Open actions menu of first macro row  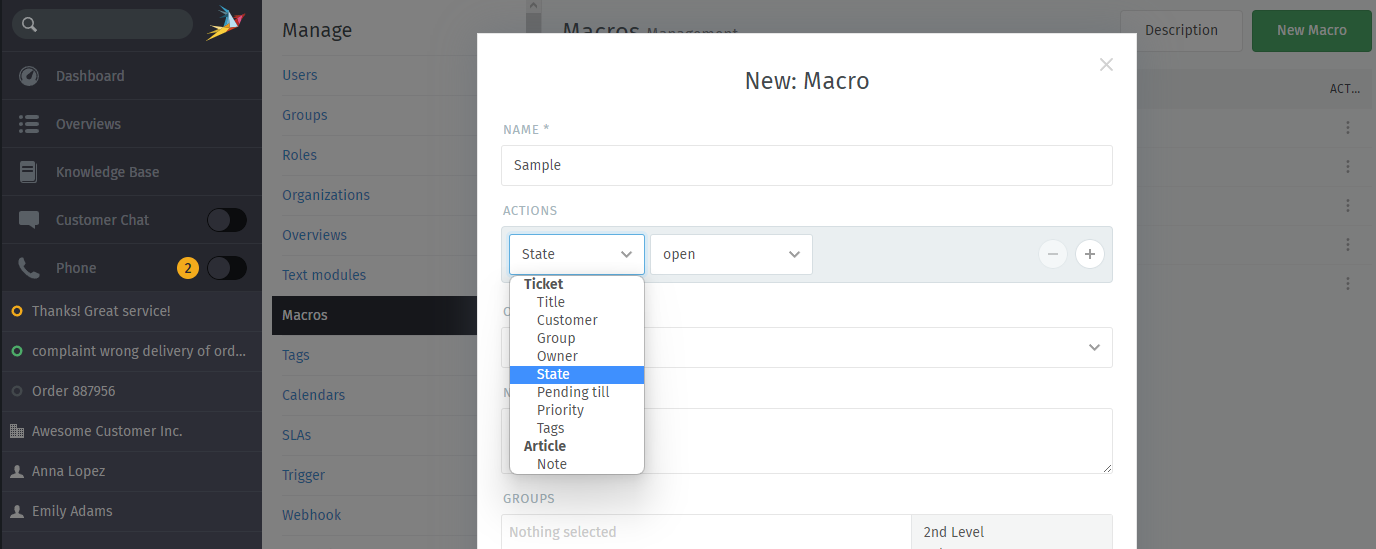1348,127
